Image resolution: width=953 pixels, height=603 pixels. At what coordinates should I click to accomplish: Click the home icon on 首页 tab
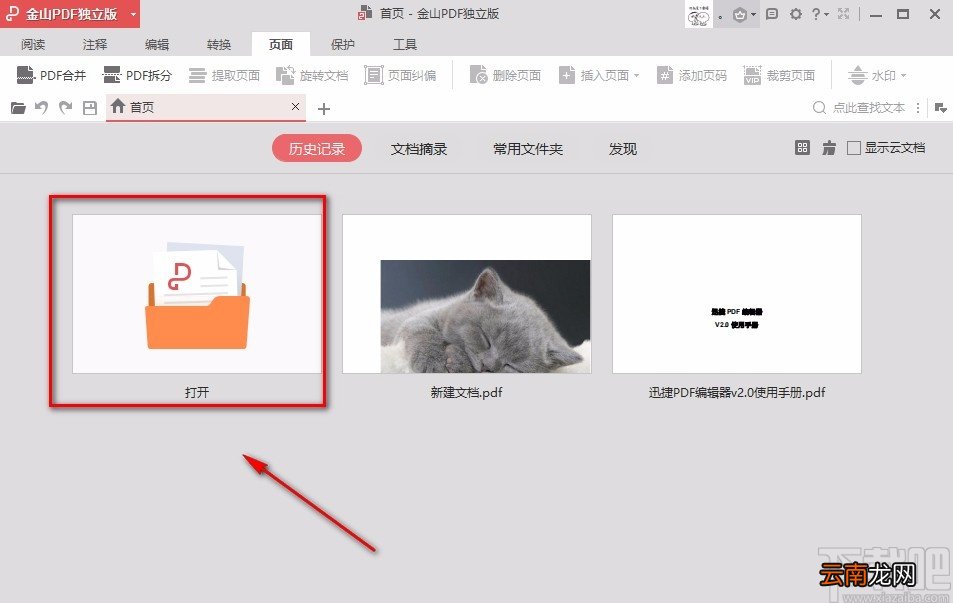click(118, 106)
